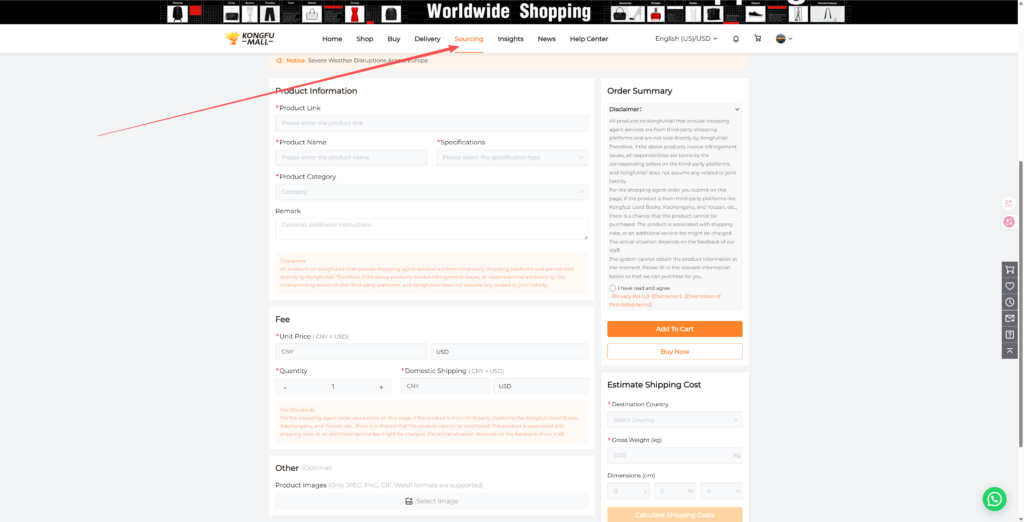Open the Privacy Policy link

(x=630, y=296)
